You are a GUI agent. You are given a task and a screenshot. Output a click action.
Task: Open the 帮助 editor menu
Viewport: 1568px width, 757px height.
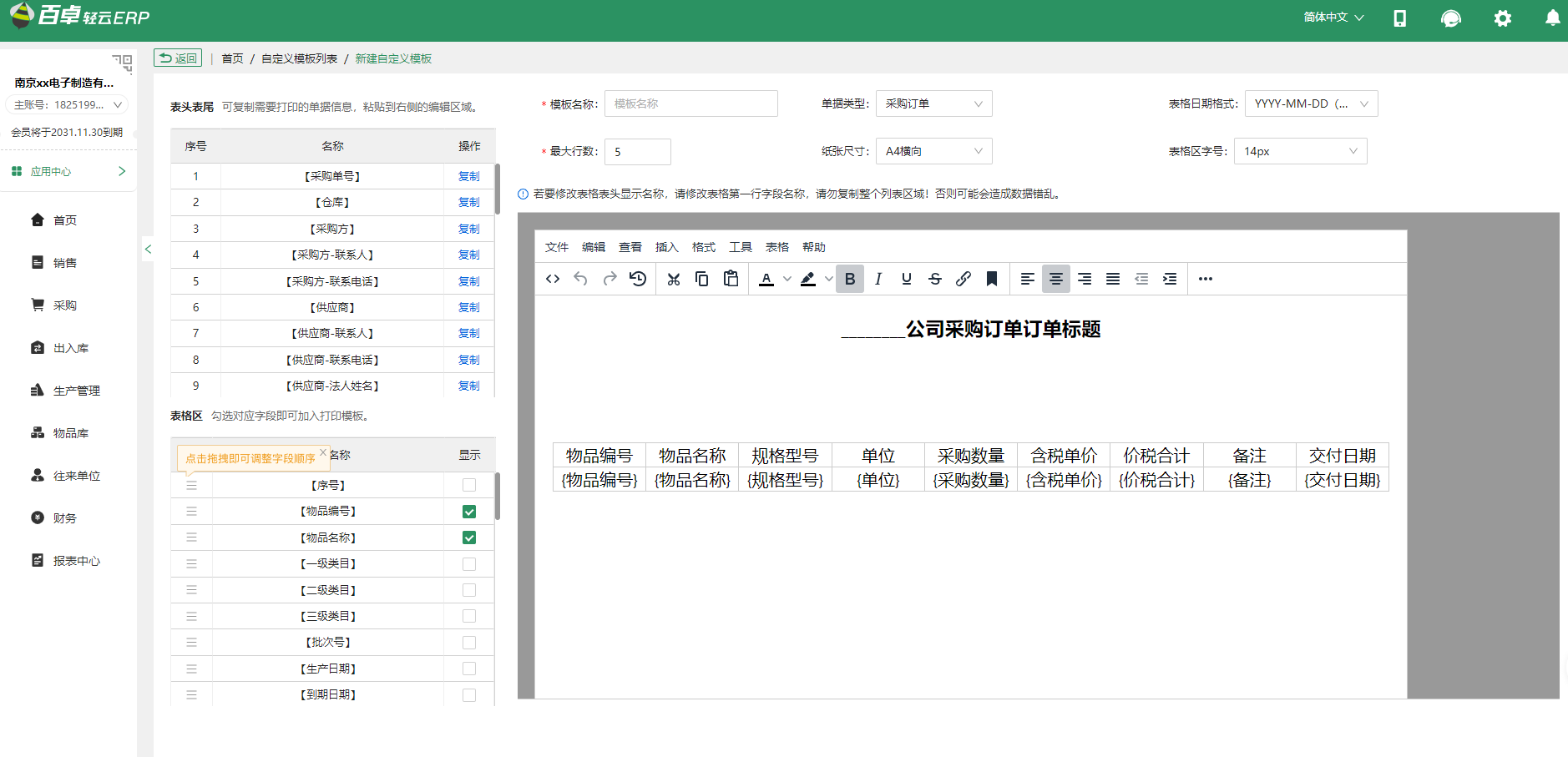tap(814, 247)
